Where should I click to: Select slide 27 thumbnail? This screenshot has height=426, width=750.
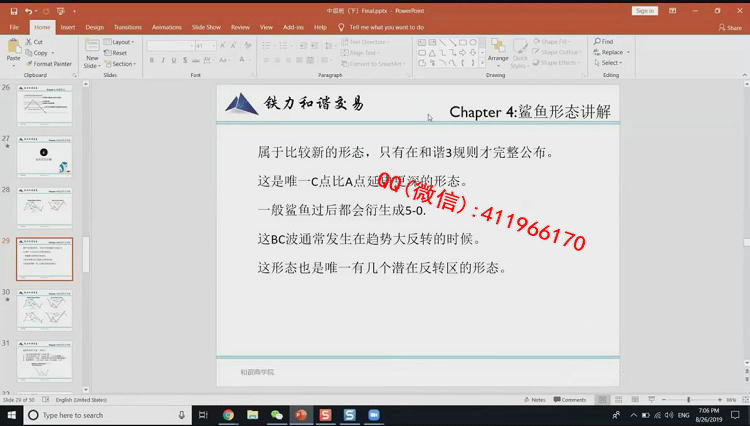click(x=44, y=156)
